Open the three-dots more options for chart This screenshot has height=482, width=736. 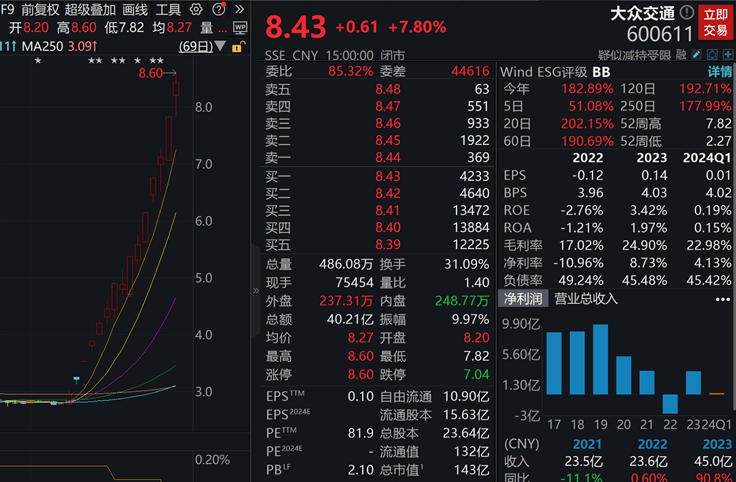click(x=722, y=298)
